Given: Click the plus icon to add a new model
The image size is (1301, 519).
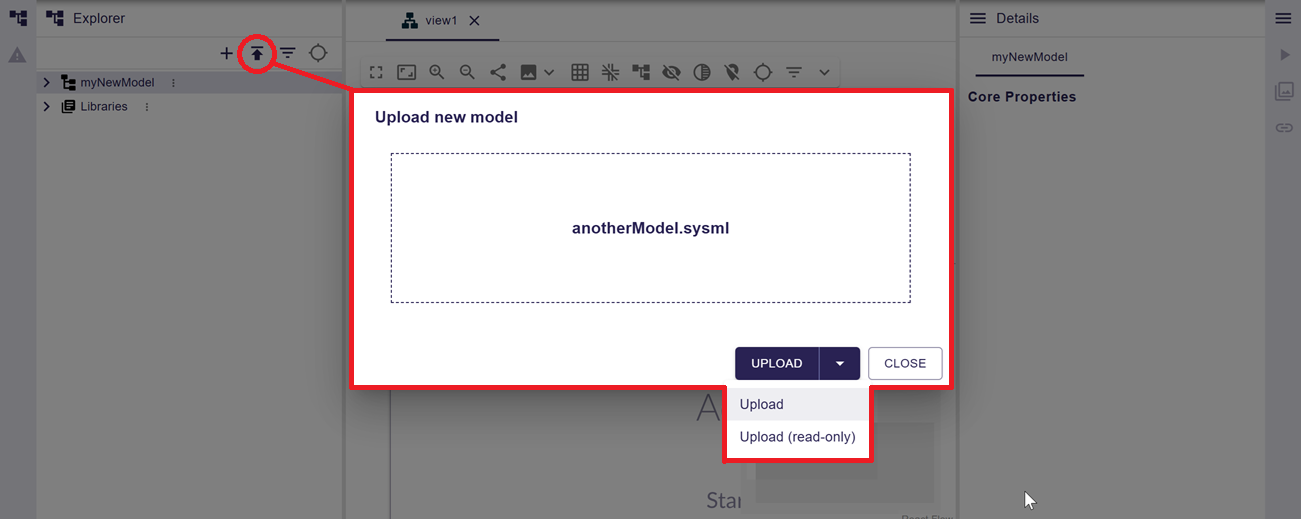Looking at the screenshot, I should [x=227, y=53].
